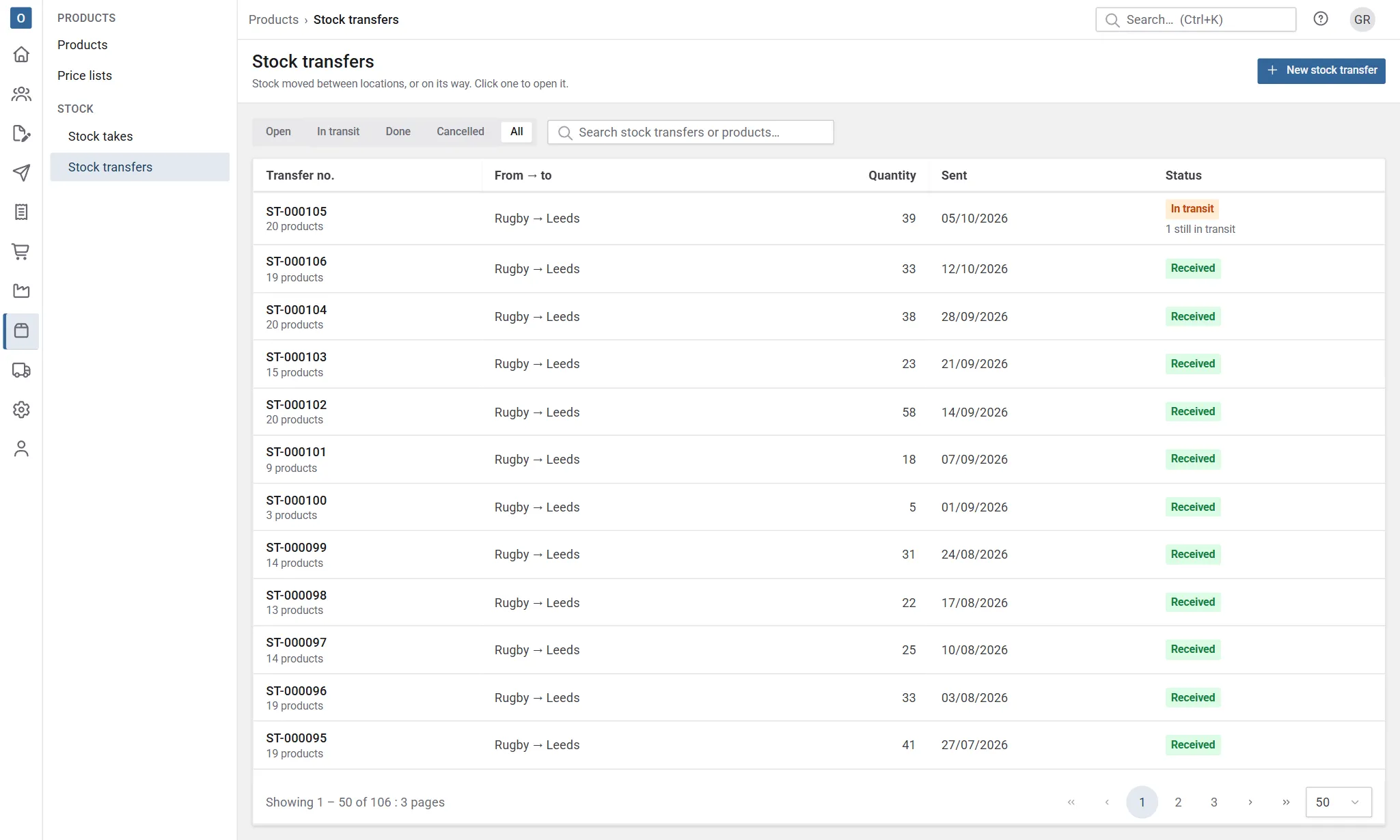Select the All filter tab

517,132
